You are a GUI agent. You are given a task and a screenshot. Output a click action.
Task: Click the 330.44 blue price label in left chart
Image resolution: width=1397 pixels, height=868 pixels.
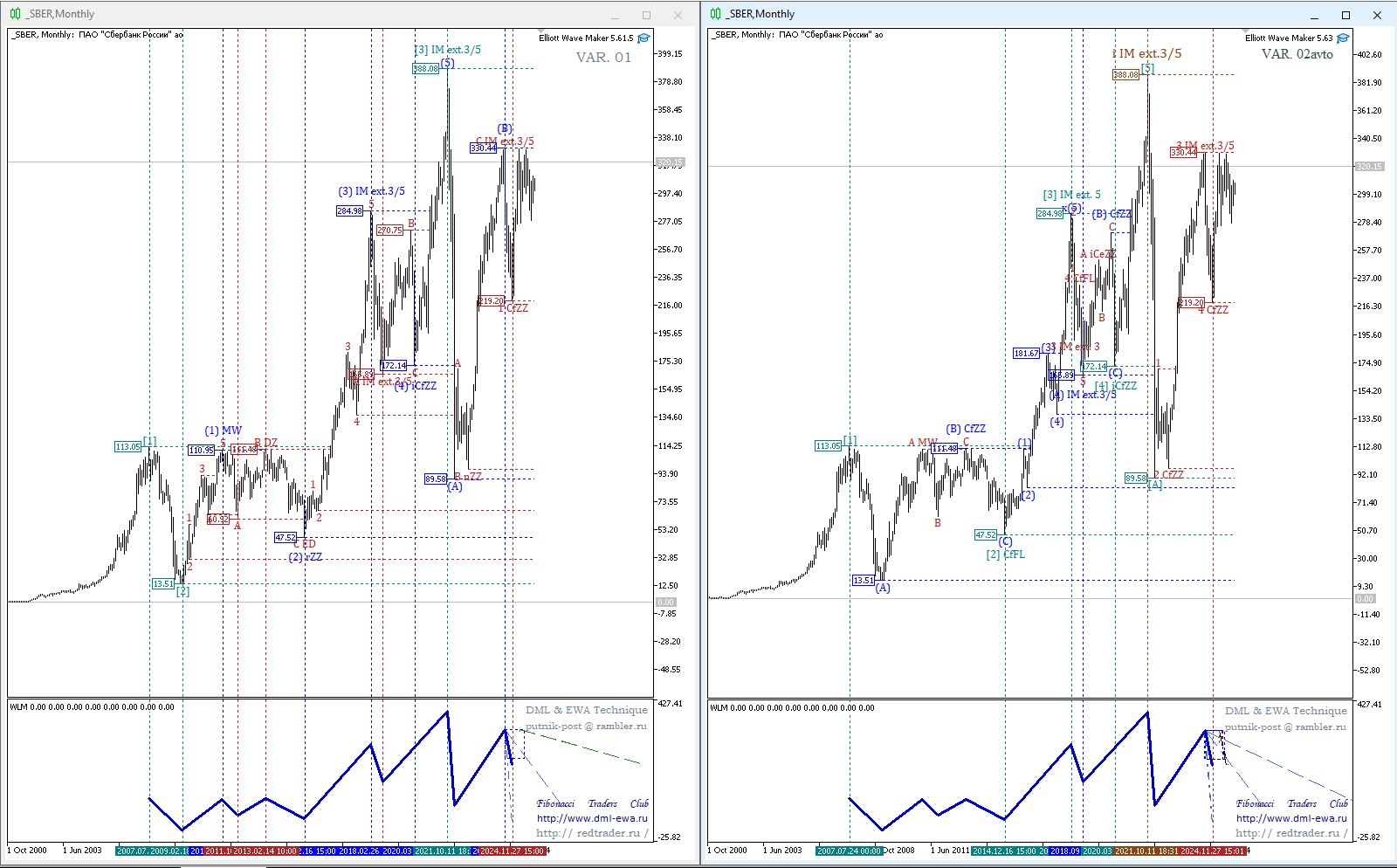483,148
